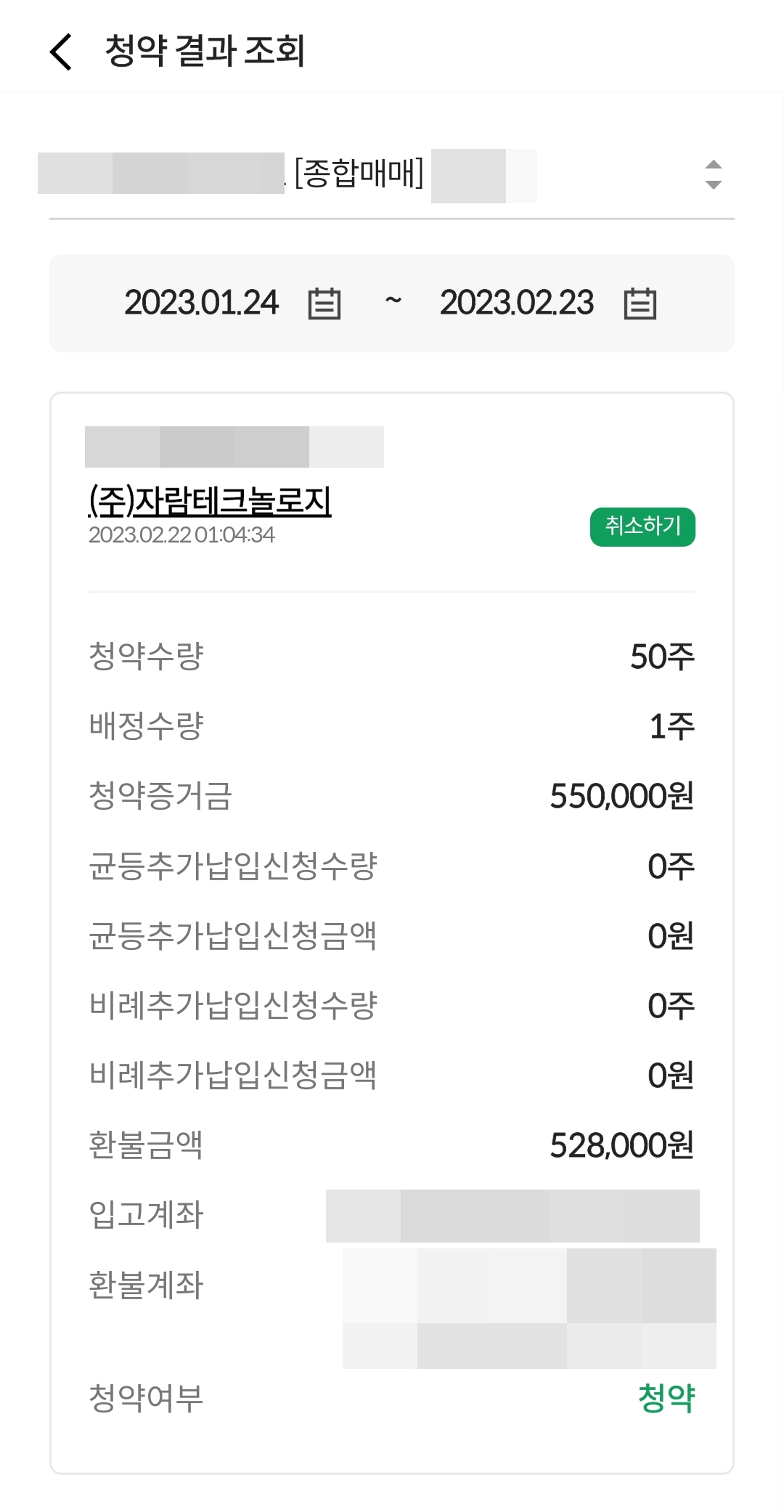Screen dimensions: 784x1512
Task: Tap the 취소하기 green button
Action: pos(642,527)
